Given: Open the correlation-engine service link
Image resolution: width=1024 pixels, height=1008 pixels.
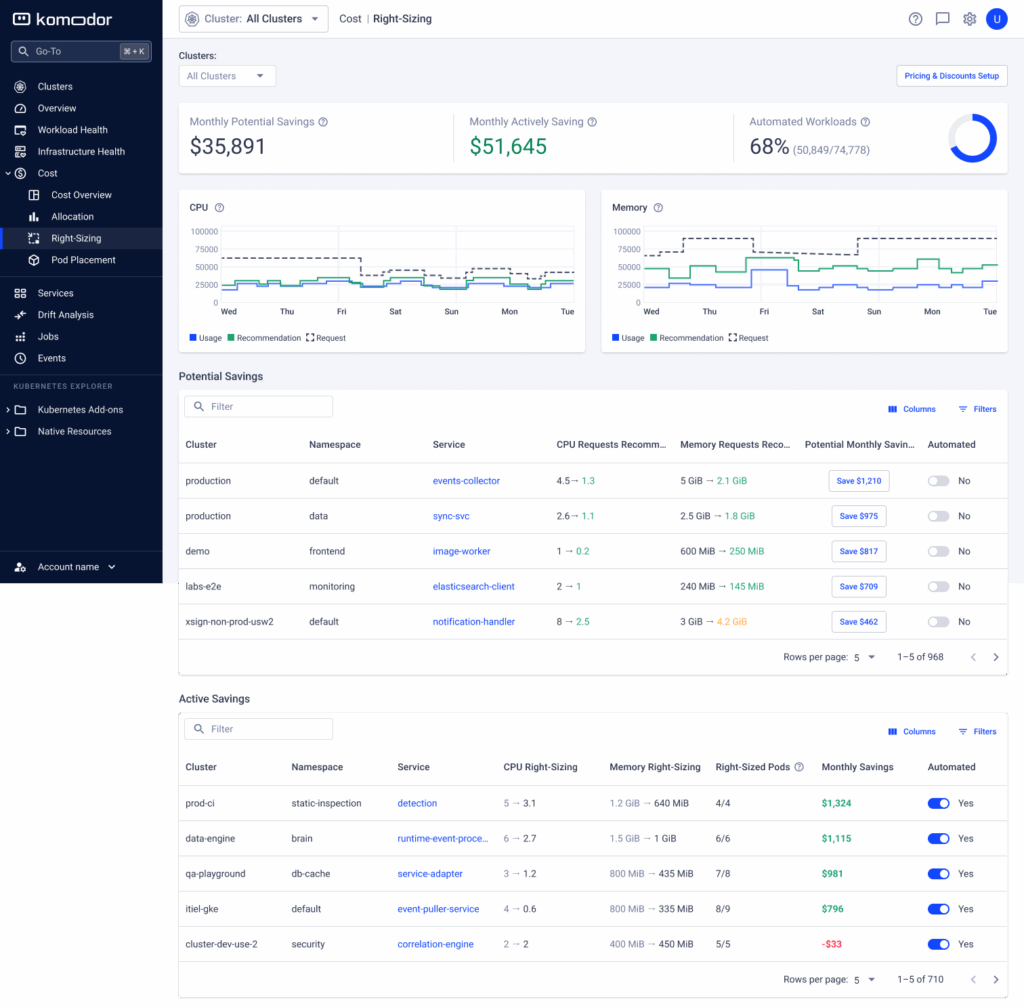Looking at the screenshot, I should coord(436,945).
